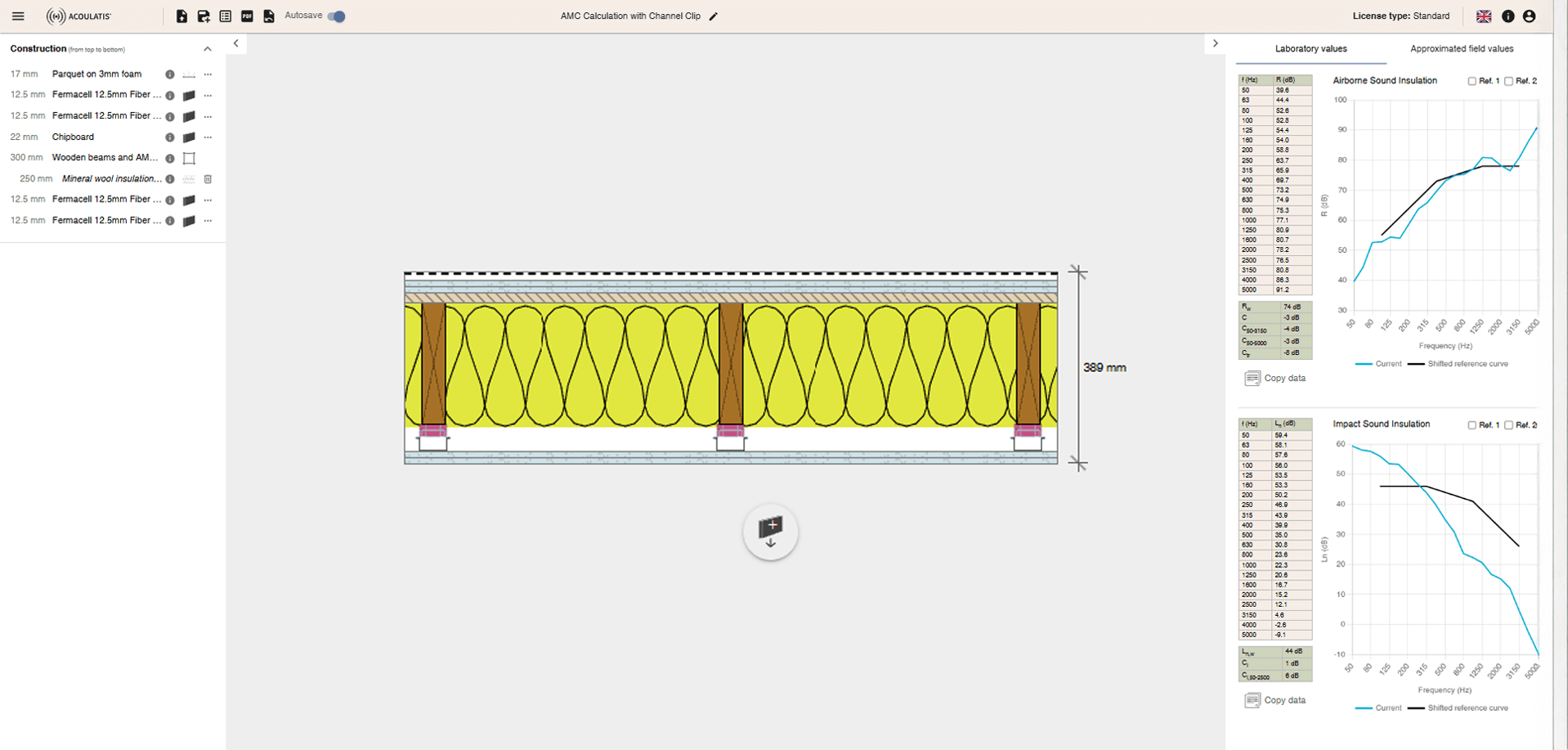Open more options for the Chipboard layer
The image size is (1568, 750).
click(208, 137)
